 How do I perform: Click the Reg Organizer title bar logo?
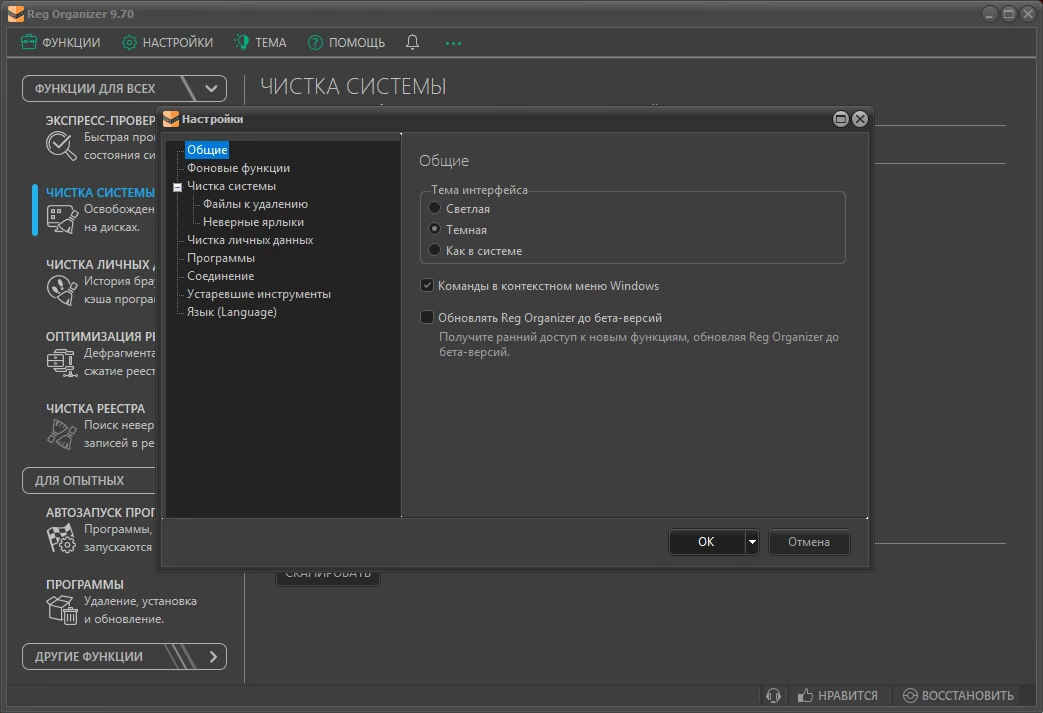click(16, 14)
